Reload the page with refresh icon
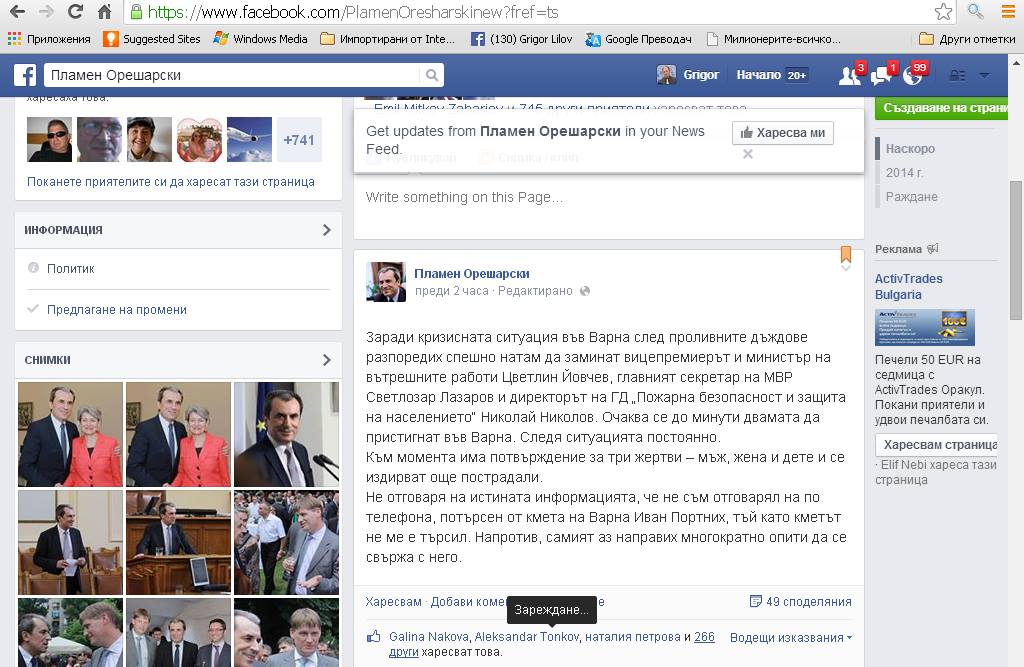 click(76, 11)
